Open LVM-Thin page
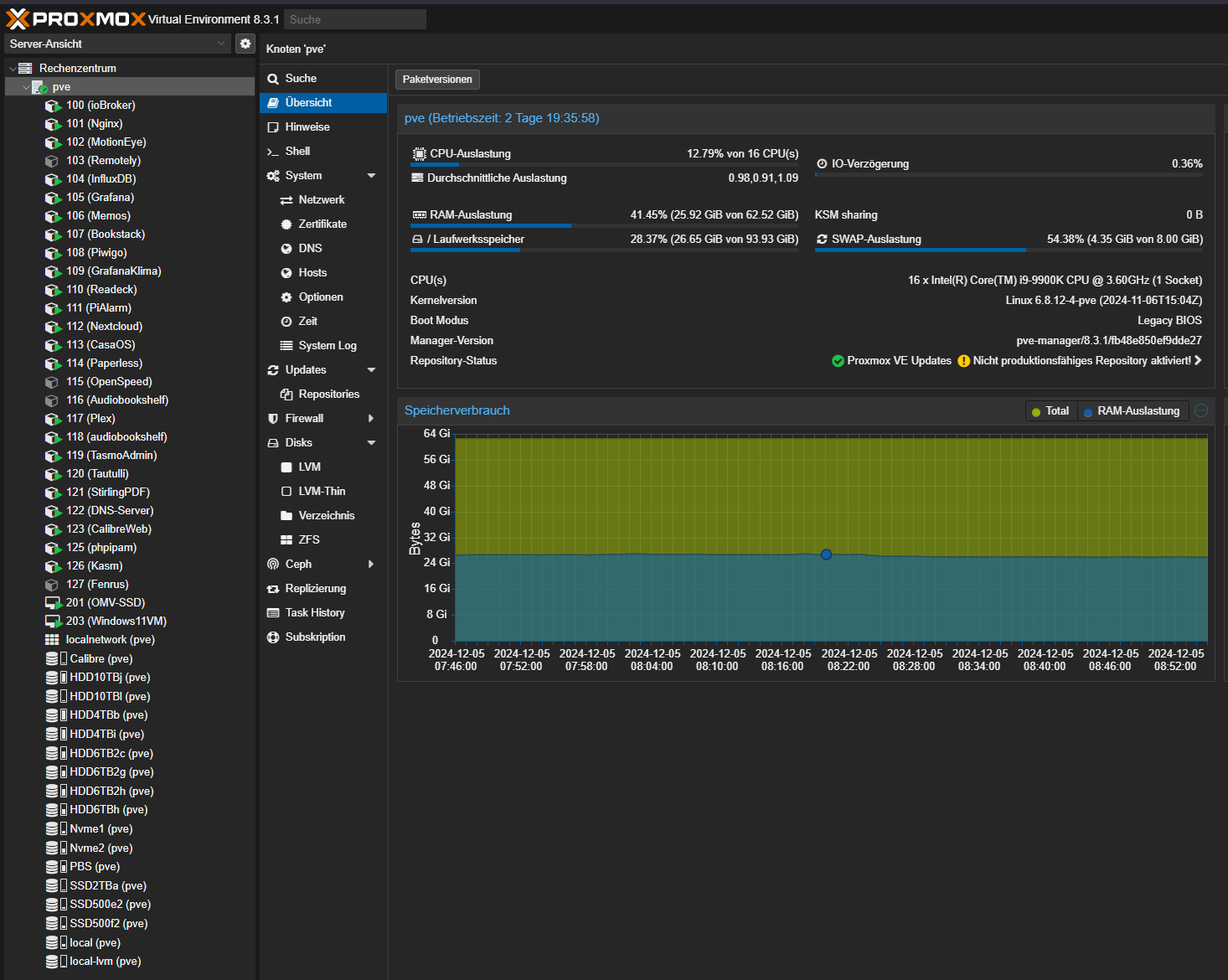1228x980 pixels. [323, 491]
